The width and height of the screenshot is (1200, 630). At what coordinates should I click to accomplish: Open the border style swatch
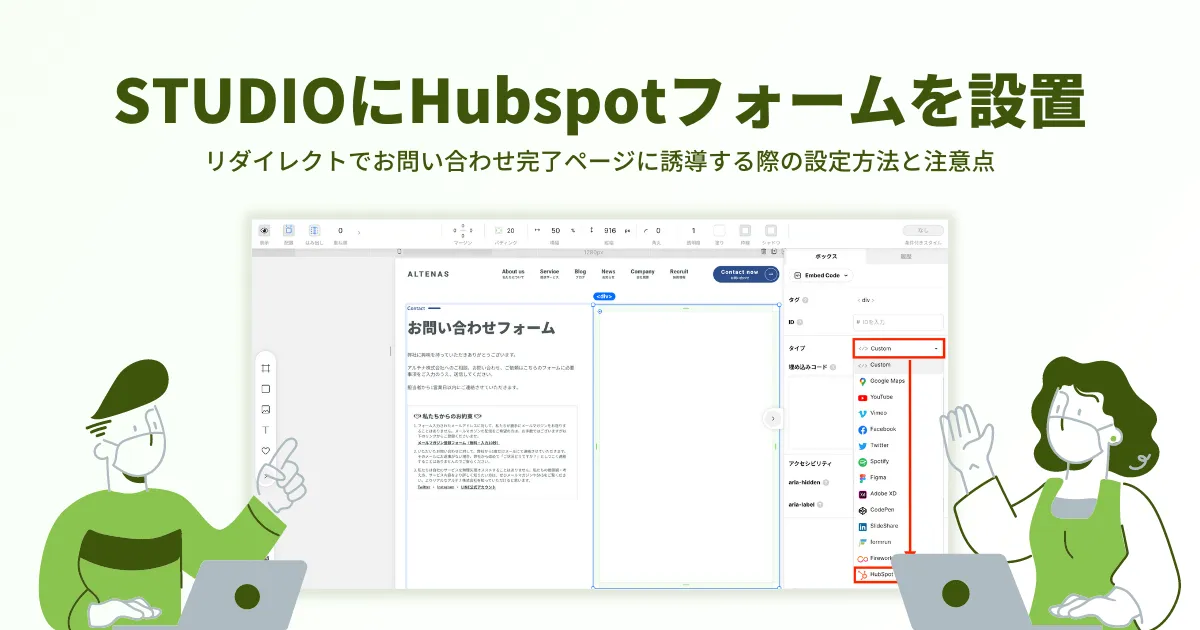(x=745, y=230)
